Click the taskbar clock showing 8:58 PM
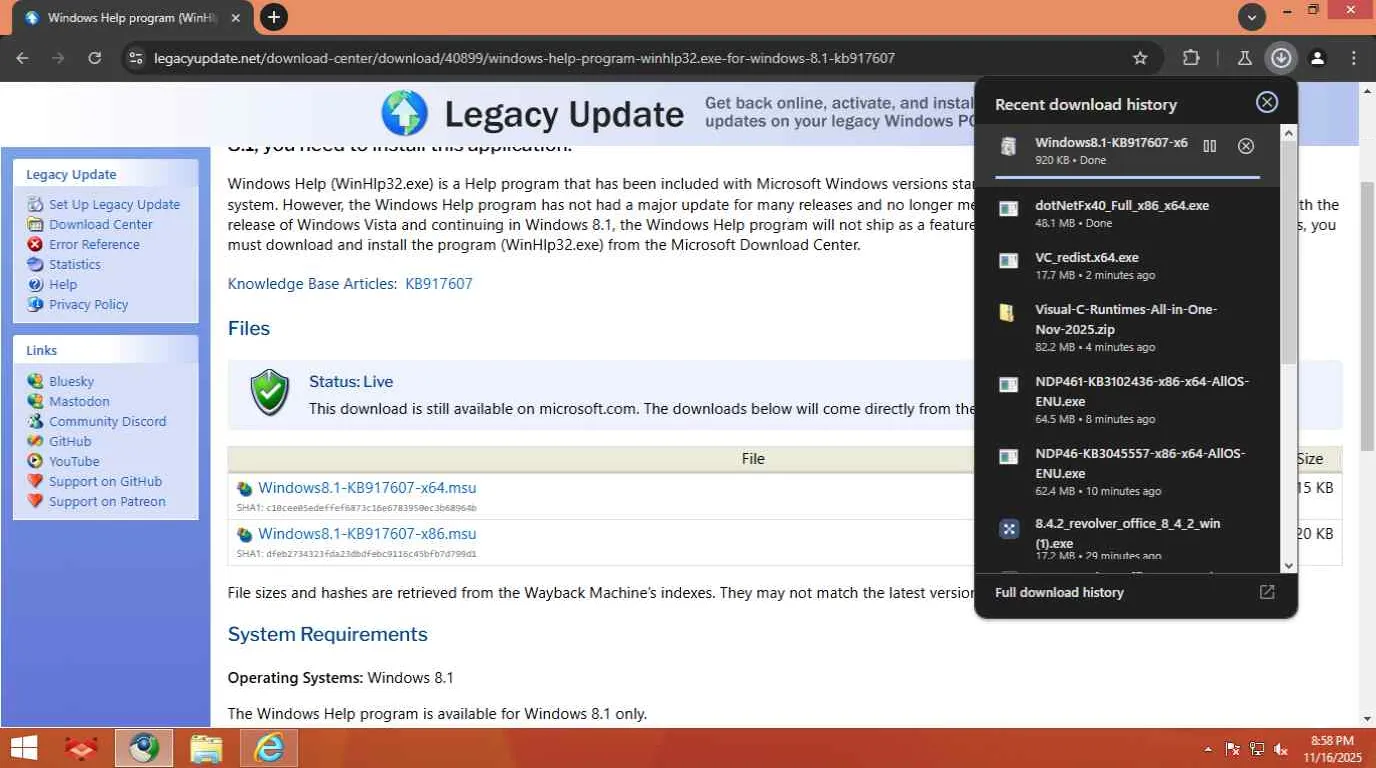The image size is (1376, 768). point(1331,749)
